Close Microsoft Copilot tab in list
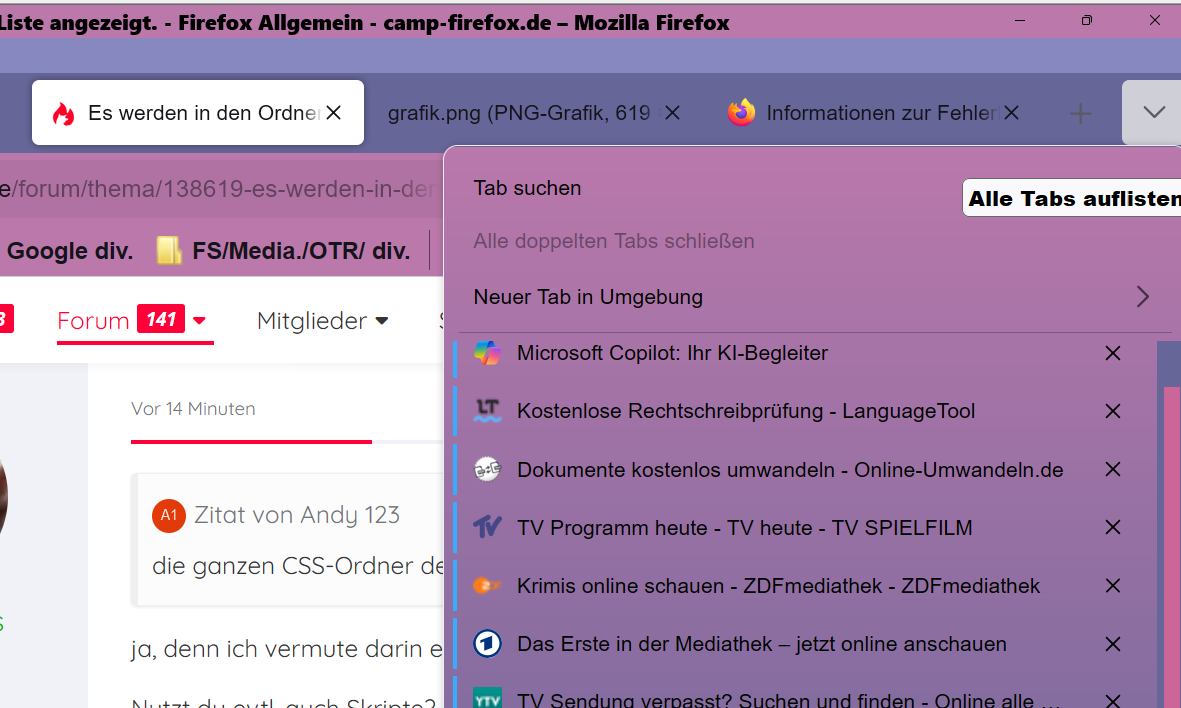The width and height of the screenshot is (1181, 708). 1112,353
